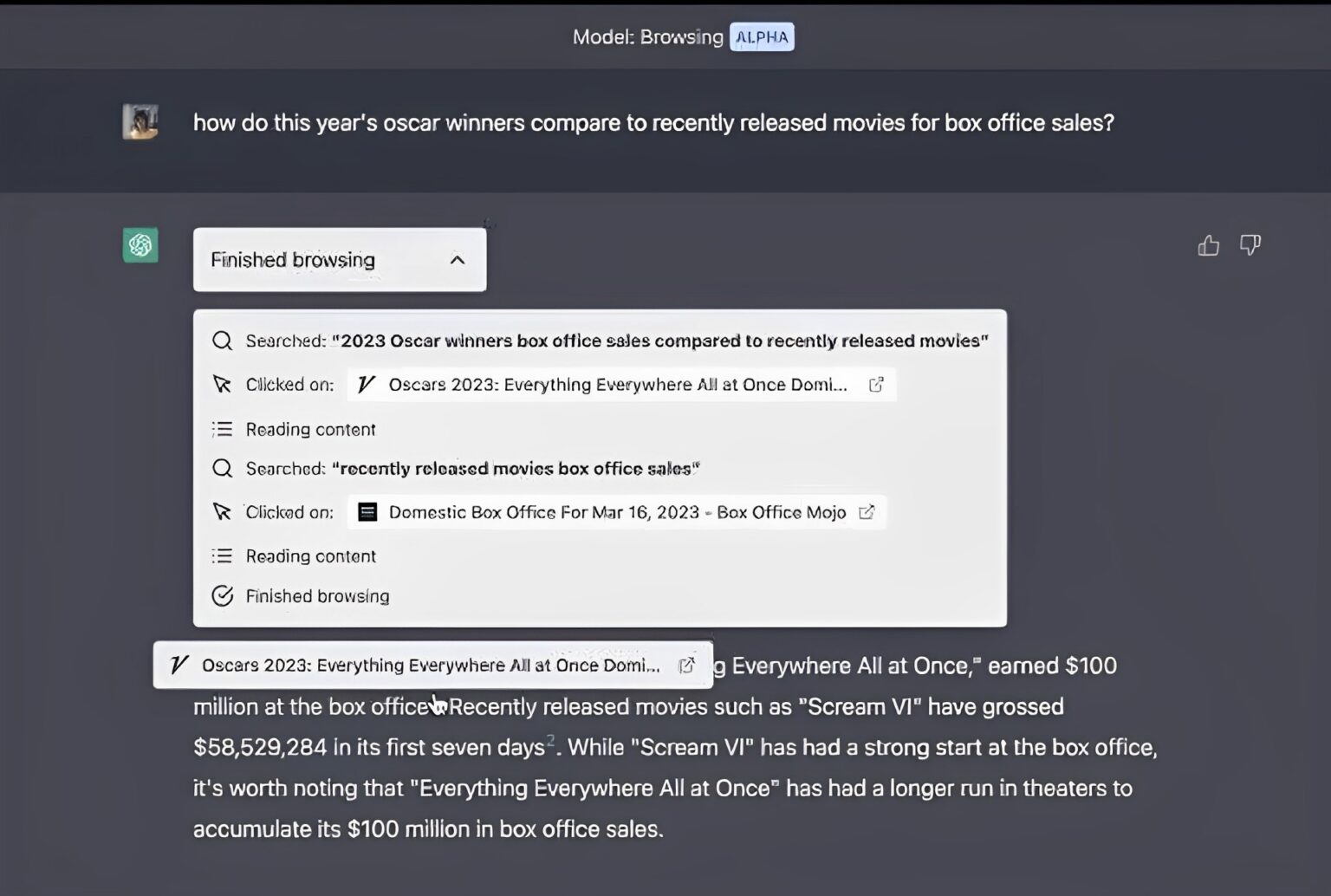Click the ChatGPT assistant avatar icon
This screenshot has width=1331, height=896.
click(x=140, y=245)
